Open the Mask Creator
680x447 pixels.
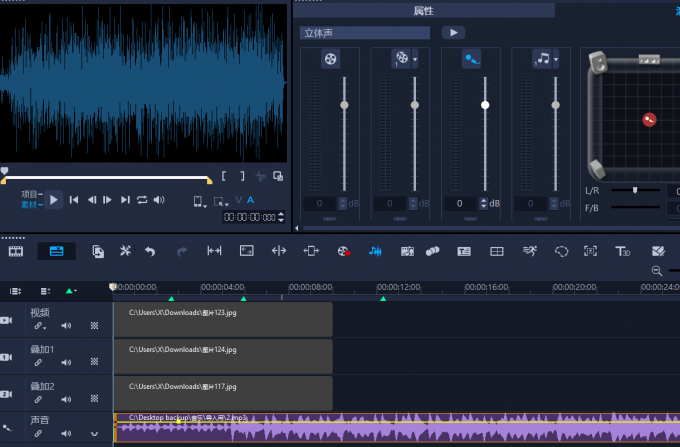[x=561, y=251]
